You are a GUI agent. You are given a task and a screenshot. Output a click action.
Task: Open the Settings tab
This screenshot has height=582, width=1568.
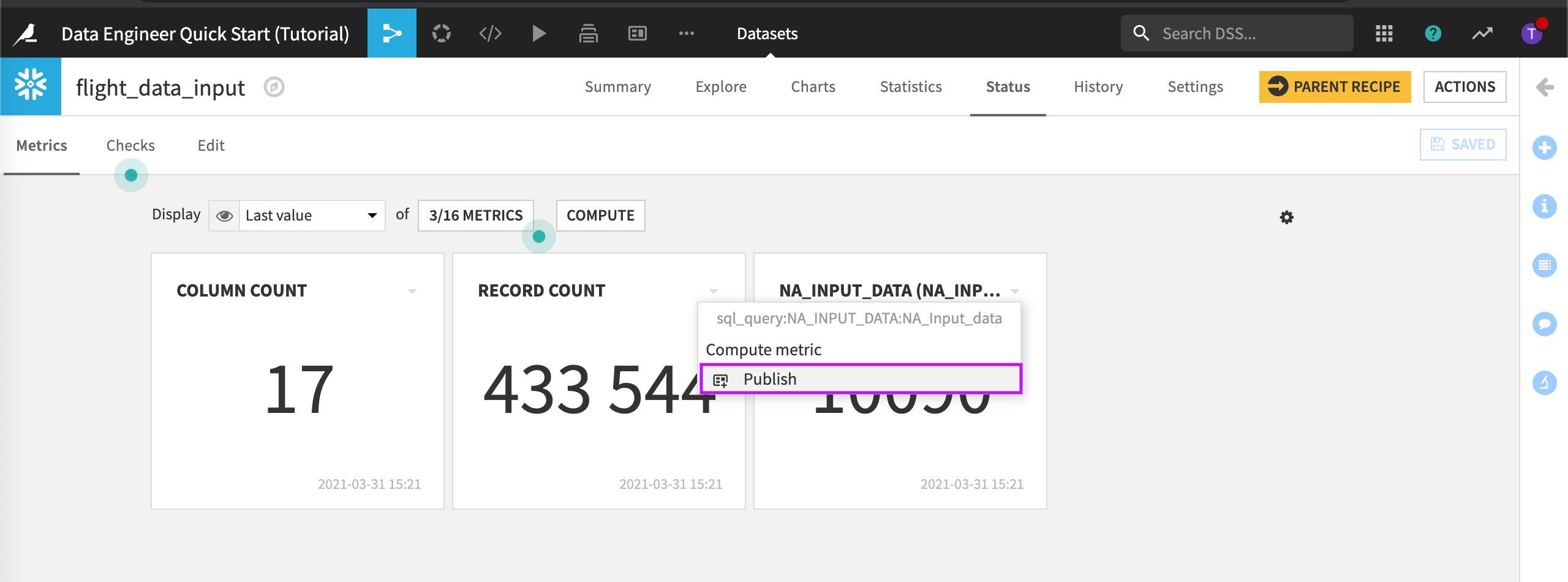[1195, 86]
